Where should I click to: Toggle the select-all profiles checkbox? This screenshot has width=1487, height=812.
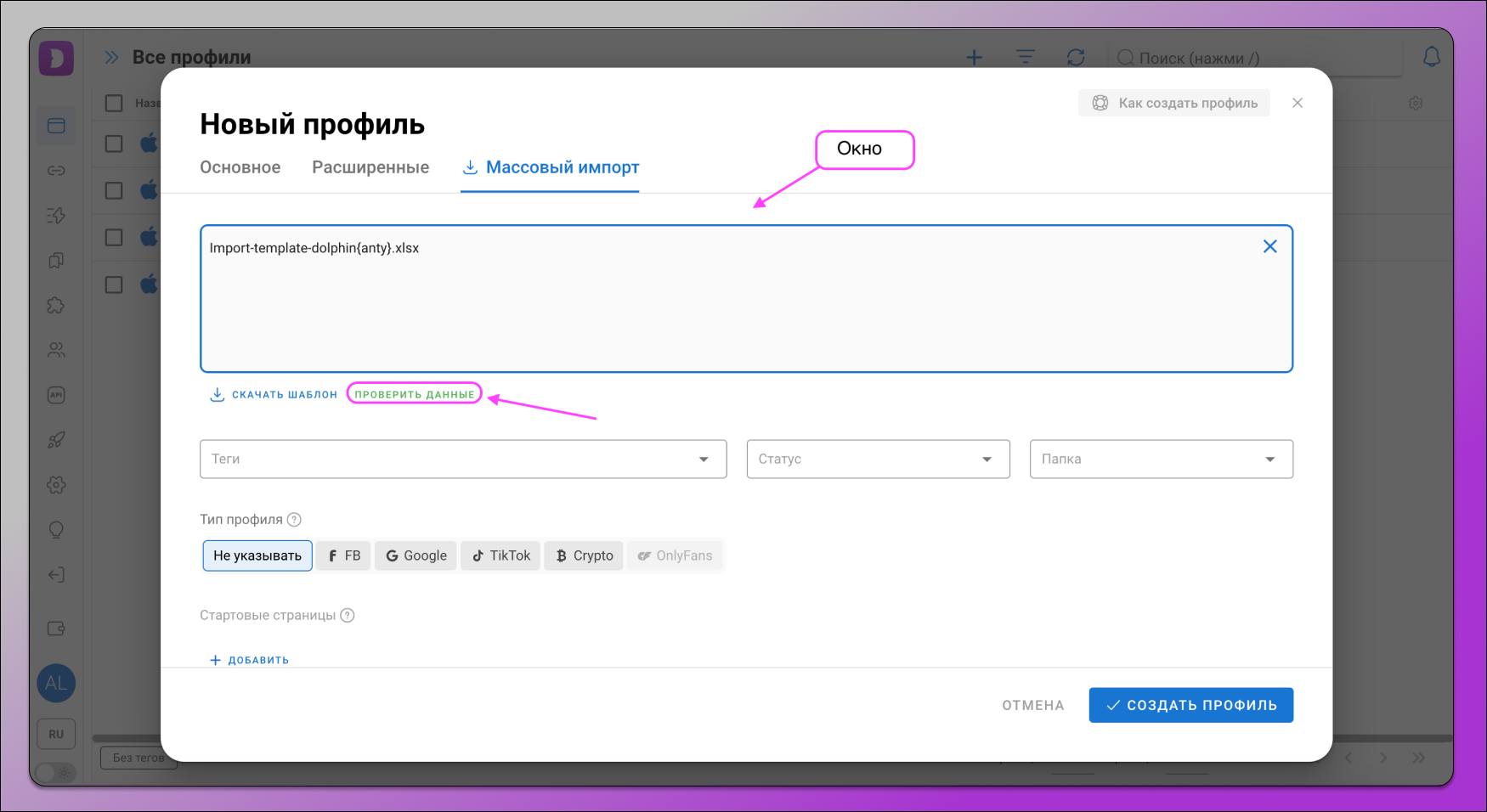pyautogui.click(x=114, y=103)
